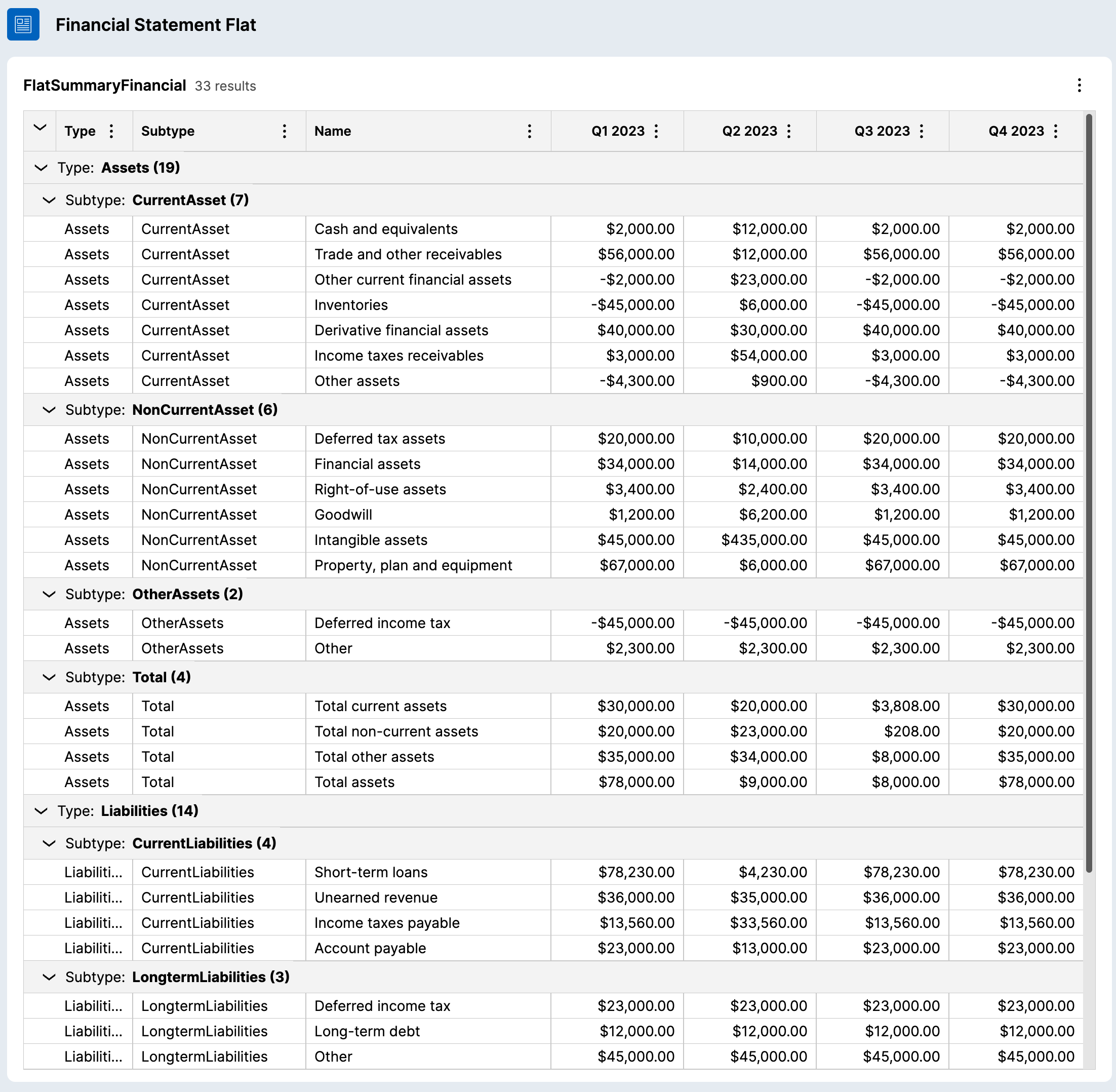Collapse the LongtermLiabilities subtype group
This screenshot has width=1116, height=1092.
coord(49,977)
